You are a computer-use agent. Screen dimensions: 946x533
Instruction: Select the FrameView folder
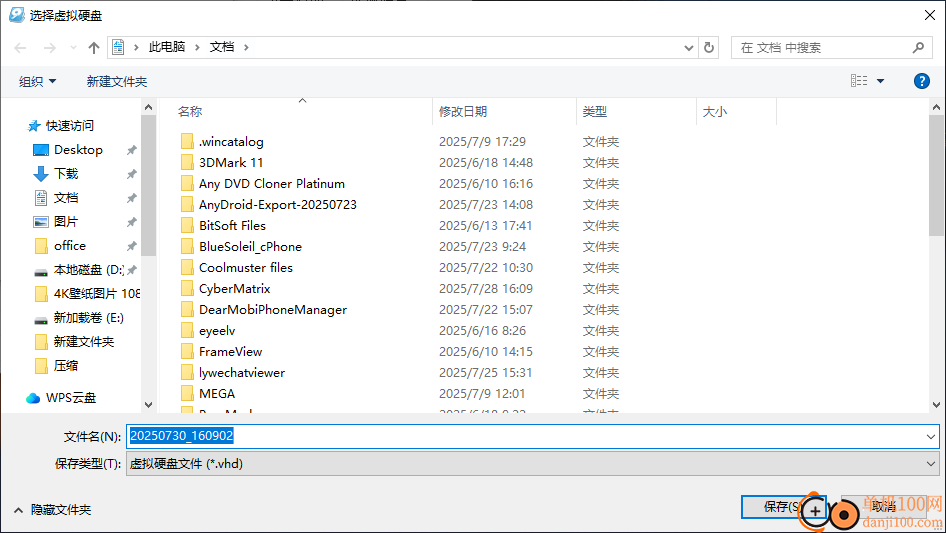point(230,352)
